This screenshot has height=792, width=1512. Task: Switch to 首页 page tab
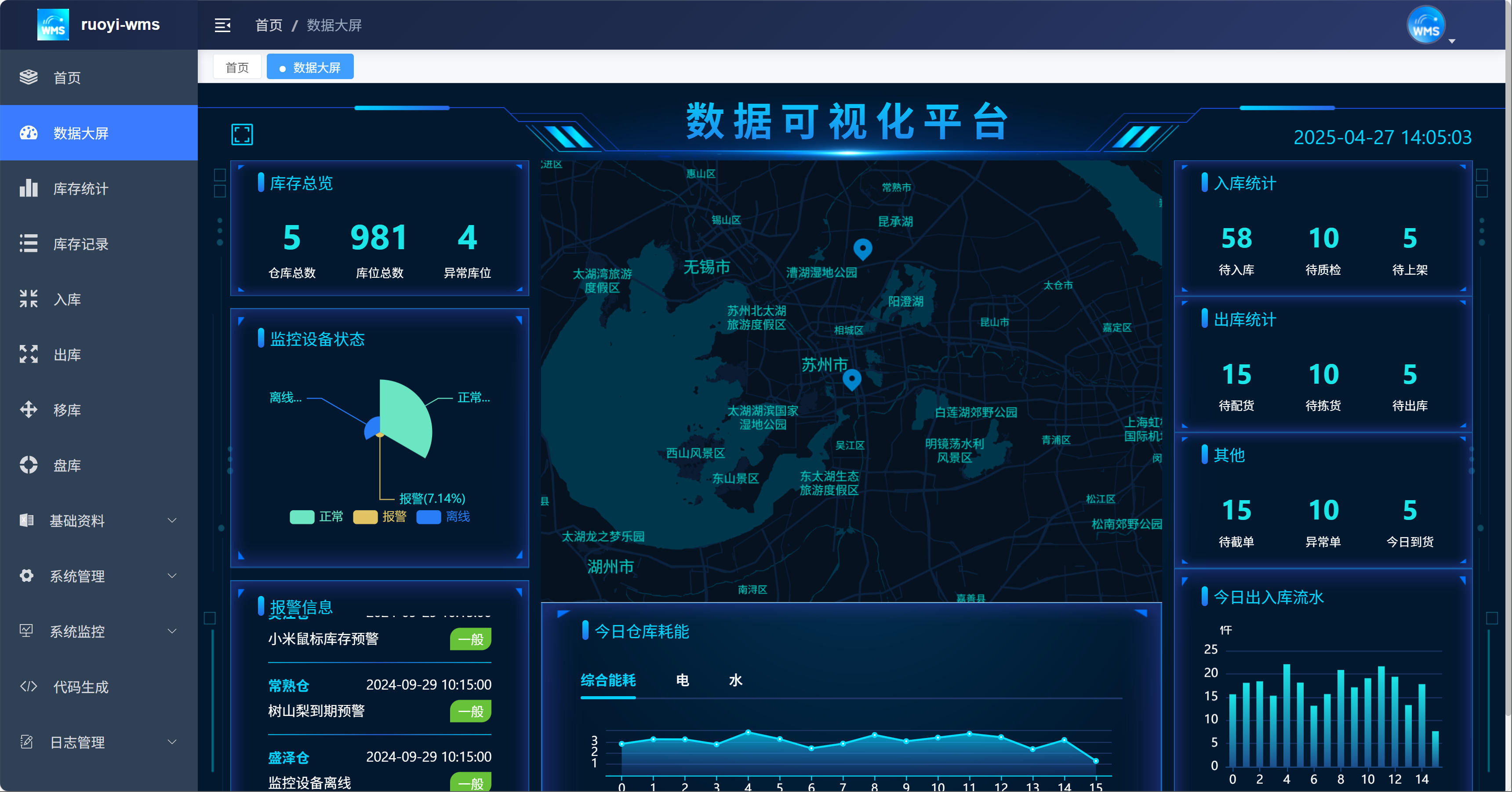(x=237, y=68)
